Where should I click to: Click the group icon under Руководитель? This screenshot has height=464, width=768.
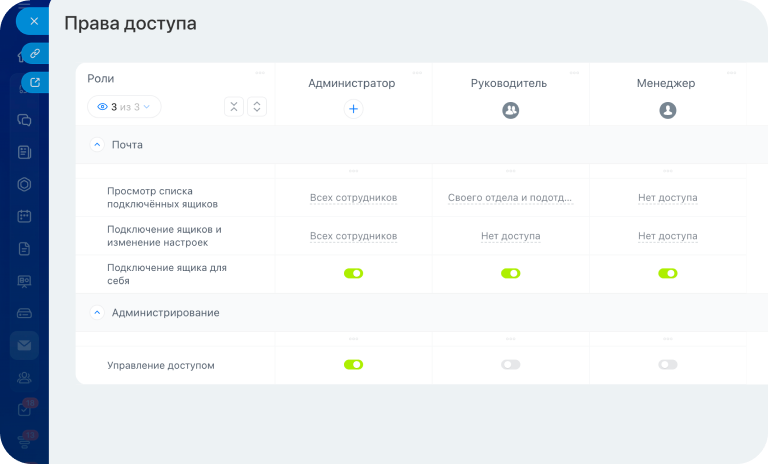click(x=510, y=110)
